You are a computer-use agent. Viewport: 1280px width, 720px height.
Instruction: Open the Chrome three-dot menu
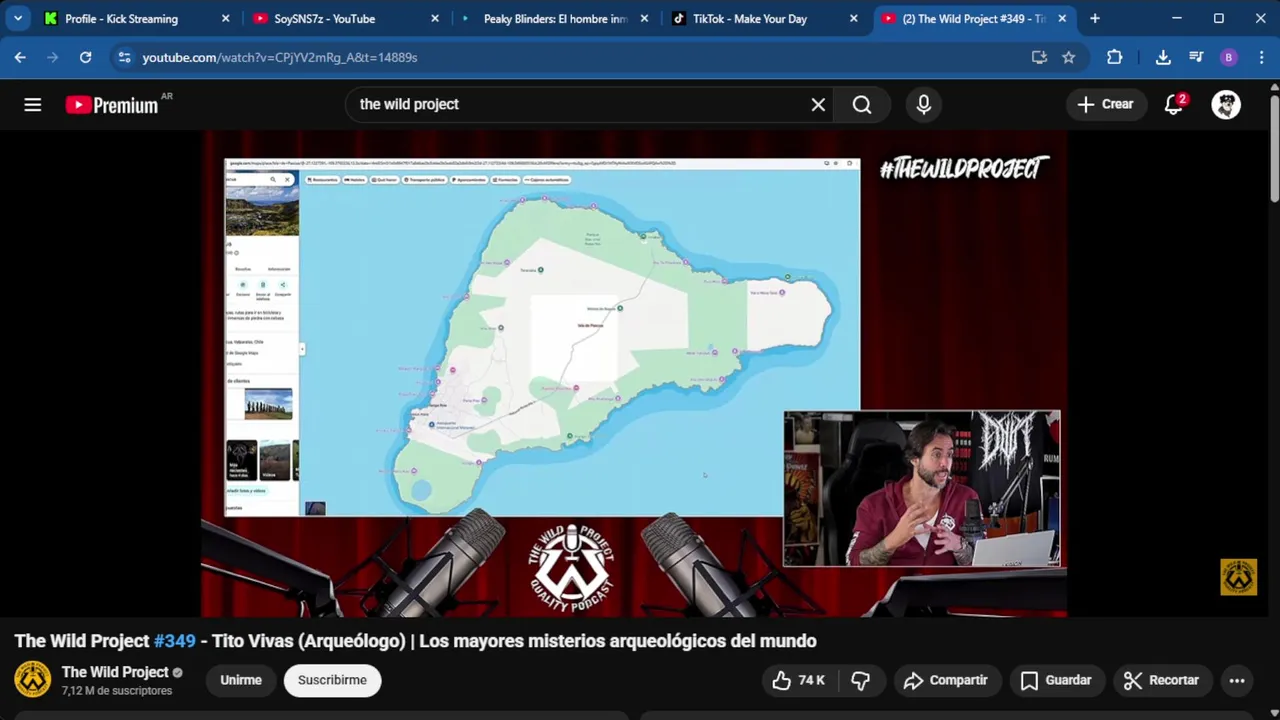tap(1260, 57)
